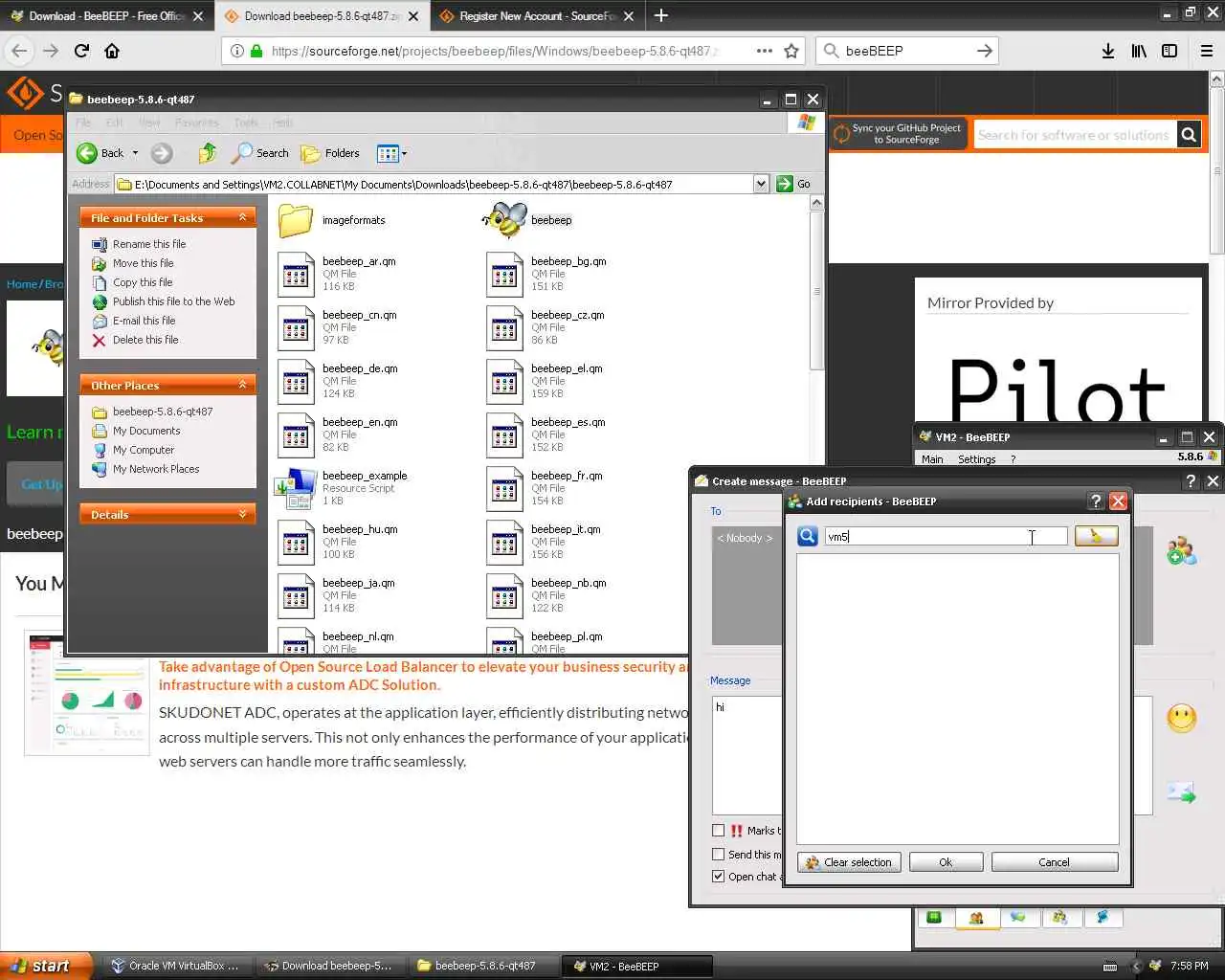Select the groups tab icon in BeeBEEP

pyautogui.click(x=1060, y=917)
